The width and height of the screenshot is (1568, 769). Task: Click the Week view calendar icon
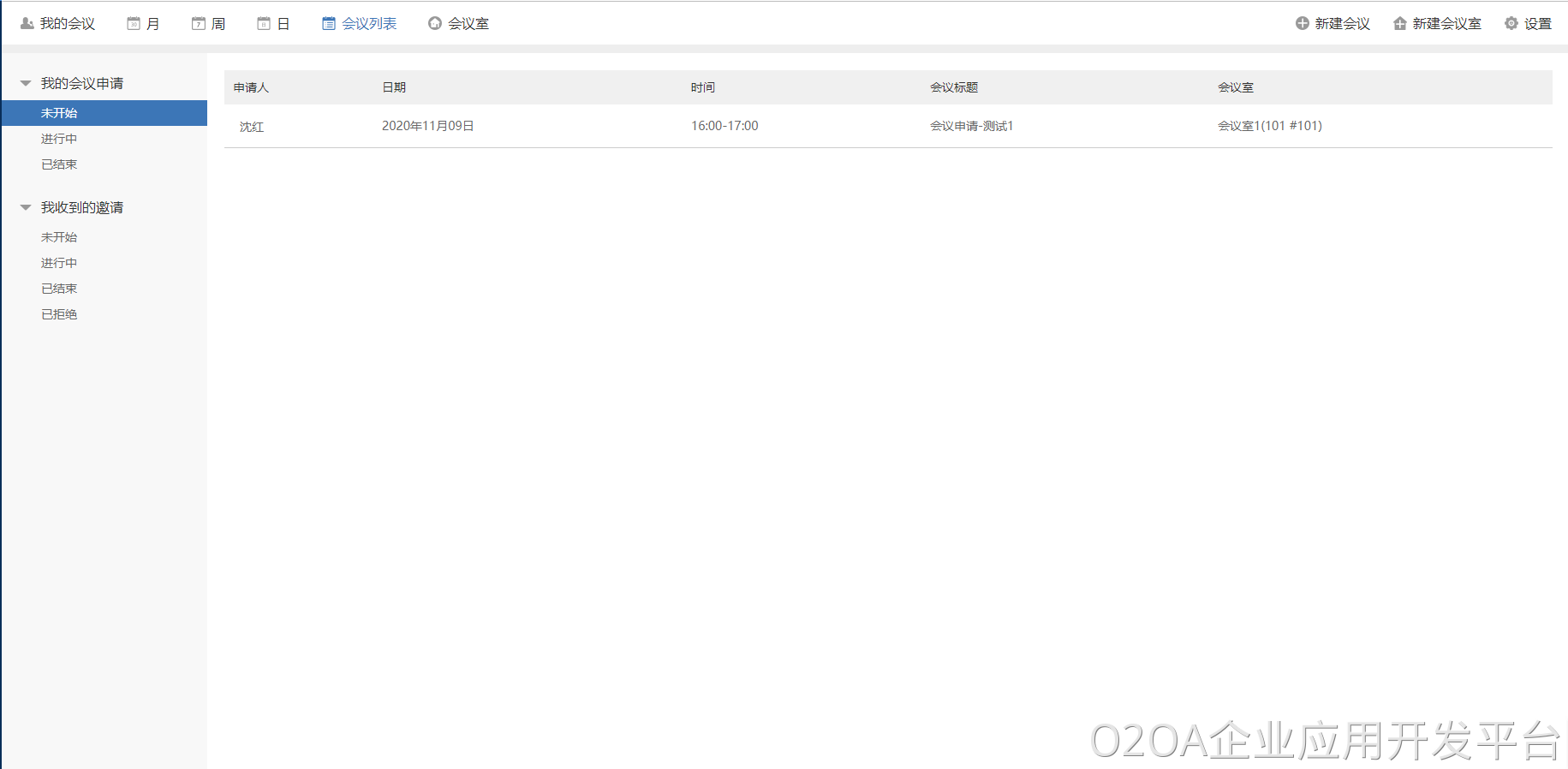coord(199,24)
